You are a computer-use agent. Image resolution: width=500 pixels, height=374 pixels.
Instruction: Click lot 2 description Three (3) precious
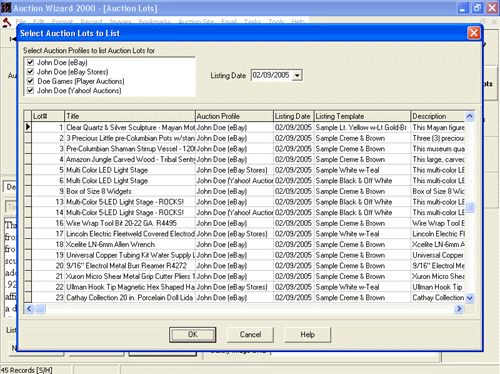[x=438, y=138]
